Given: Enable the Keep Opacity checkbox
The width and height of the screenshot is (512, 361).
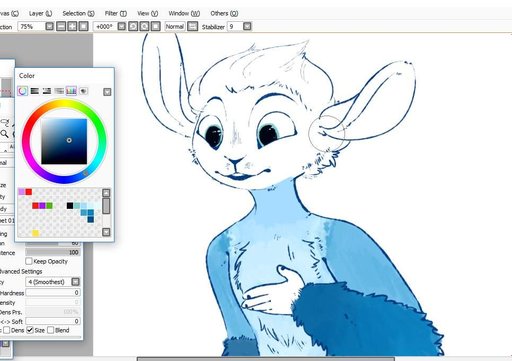Looking at the screenshot, I should click(x=29, y=261).
